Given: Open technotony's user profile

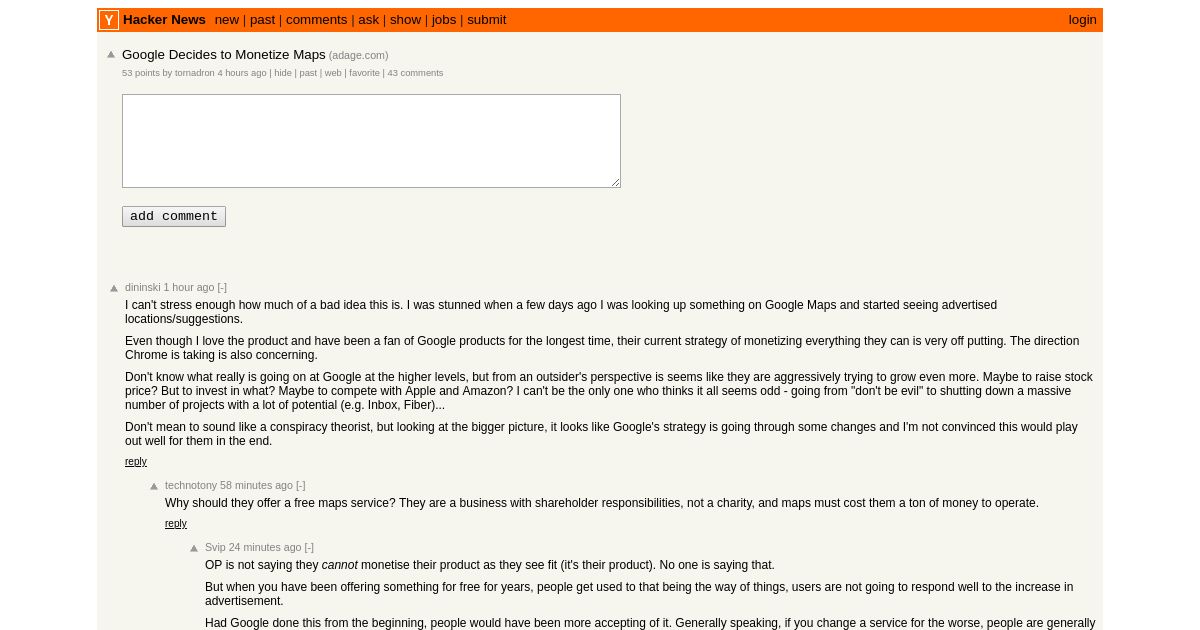Looking at the screenshot, I should (x=191, y=485).
